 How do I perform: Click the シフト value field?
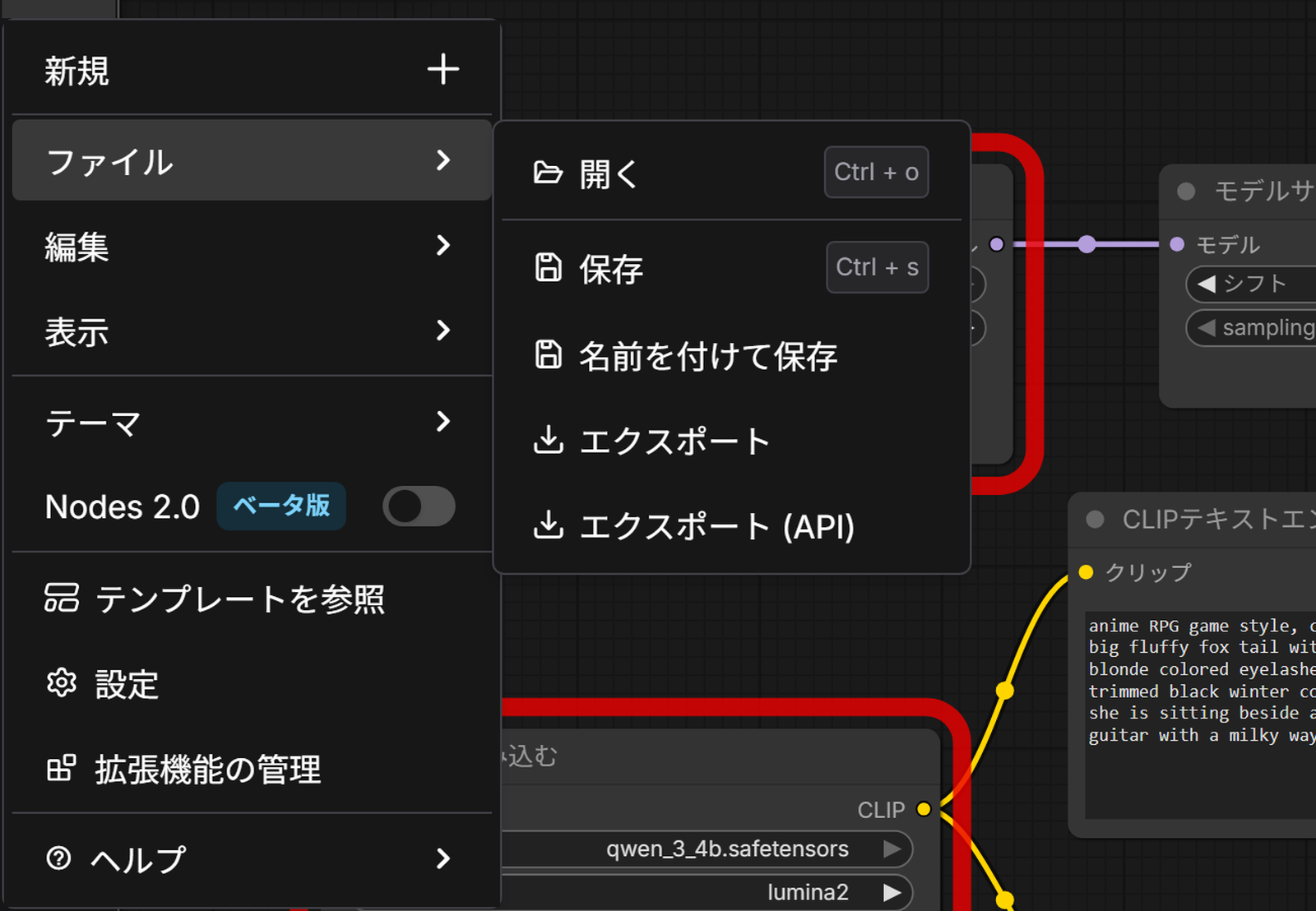click(1251, 284)
